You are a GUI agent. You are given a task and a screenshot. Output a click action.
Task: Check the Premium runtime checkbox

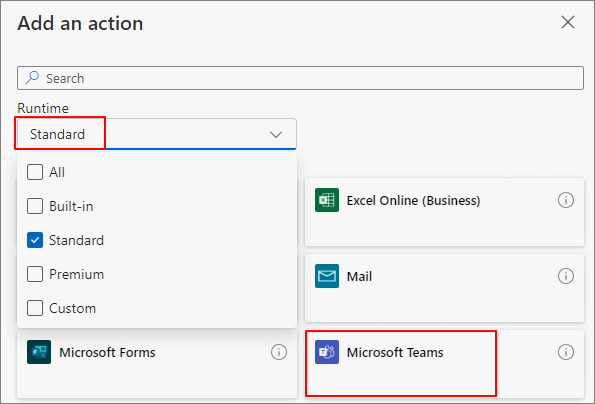click(35, 274)
